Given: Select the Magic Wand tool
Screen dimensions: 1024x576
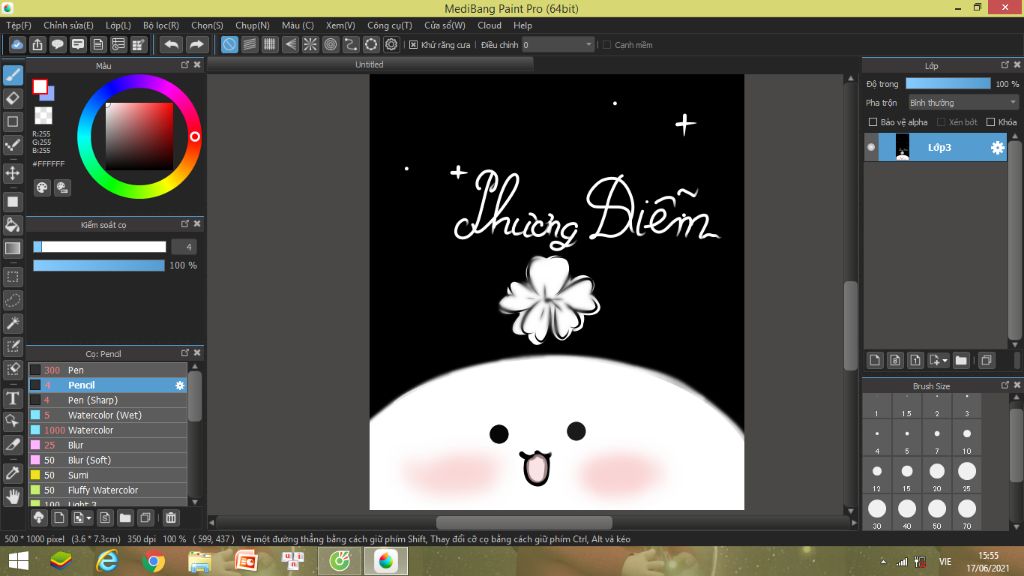Looking at the screenshot, I should (x=12, y=323).
